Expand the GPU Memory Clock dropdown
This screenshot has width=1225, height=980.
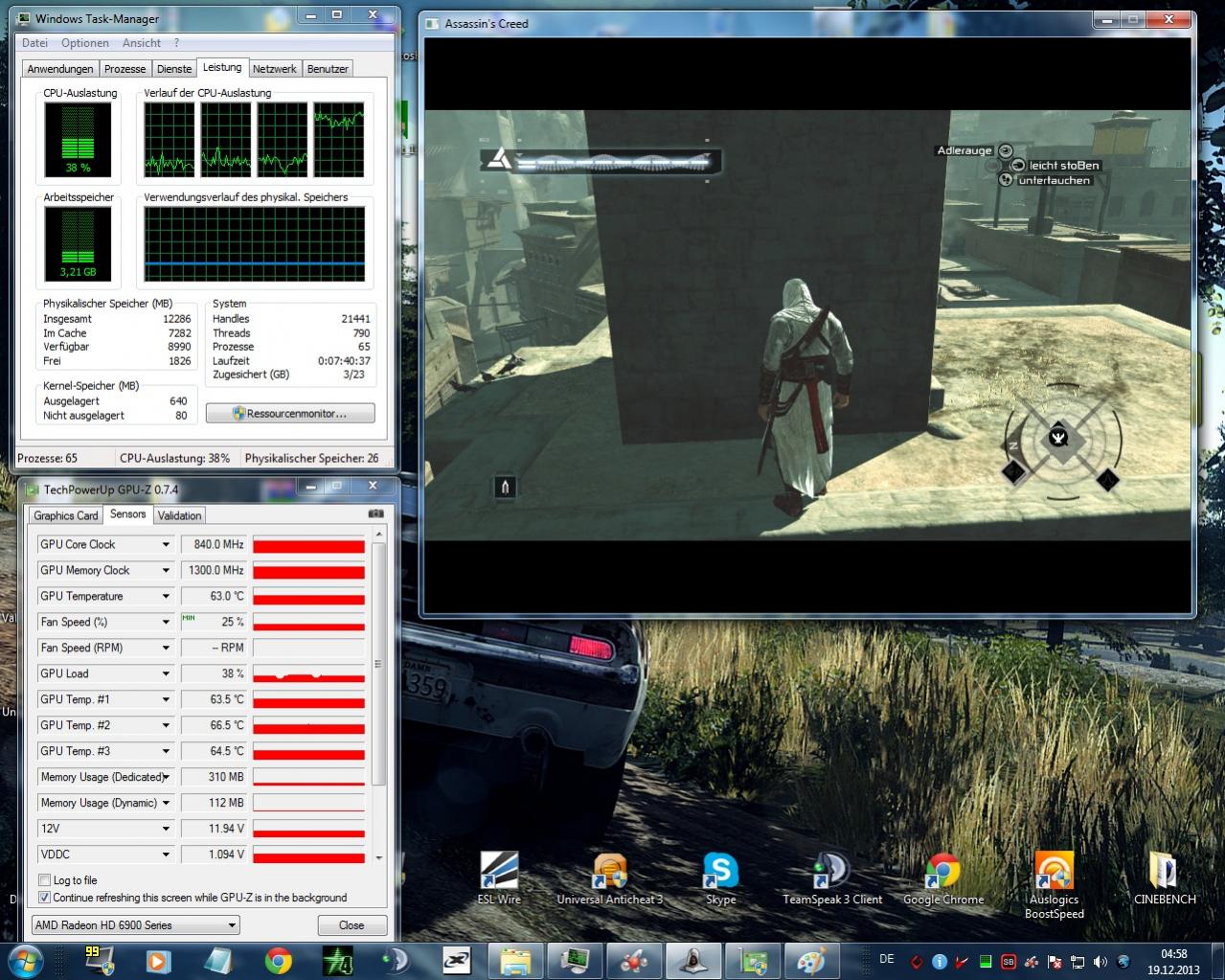tap(166, 570)
